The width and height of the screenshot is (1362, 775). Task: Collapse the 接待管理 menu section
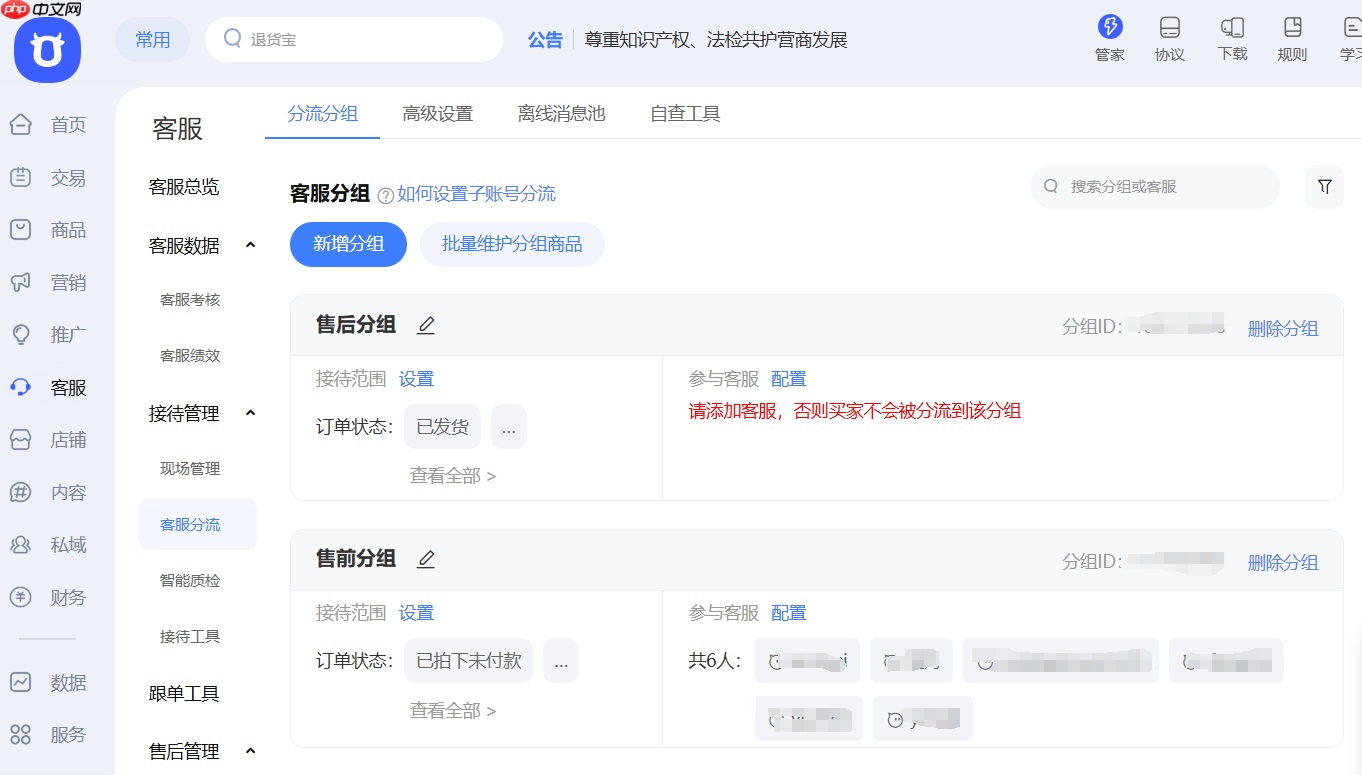click(x=251, y=413)
